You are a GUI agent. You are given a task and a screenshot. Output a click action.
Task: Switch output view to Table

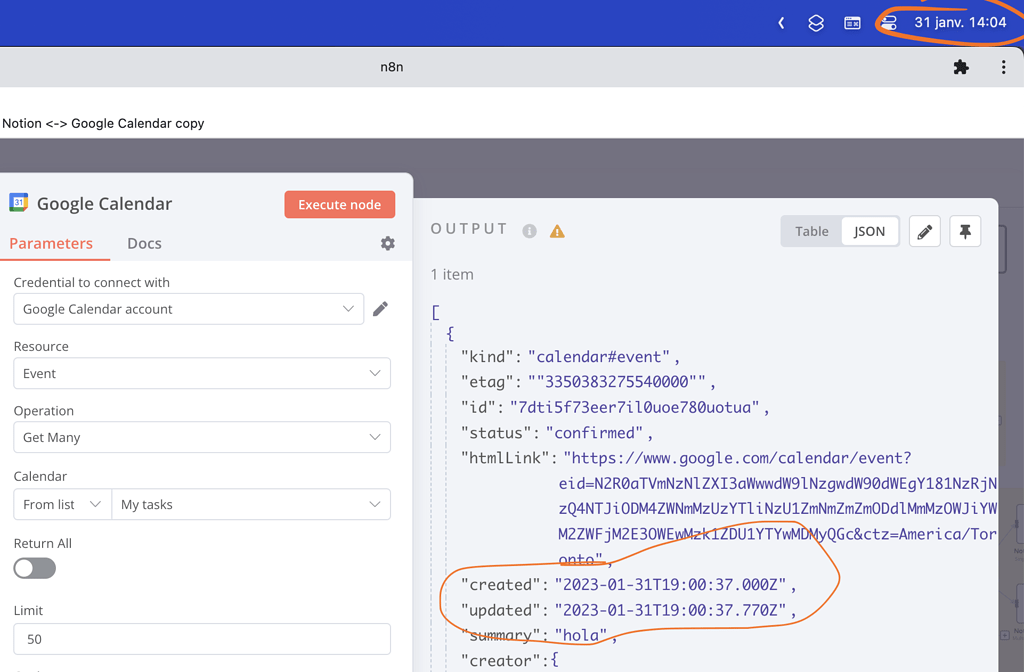pos(811,231)
